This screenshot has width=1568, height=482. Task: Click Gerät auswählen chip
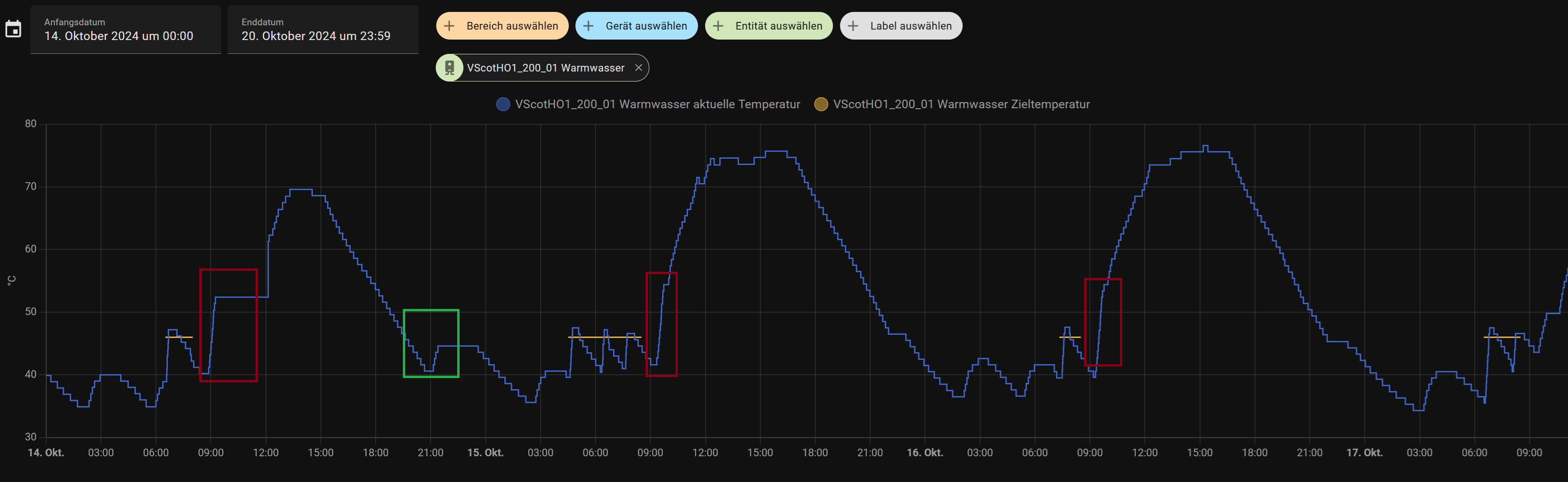pyautogui.click(x=636, y=26)
